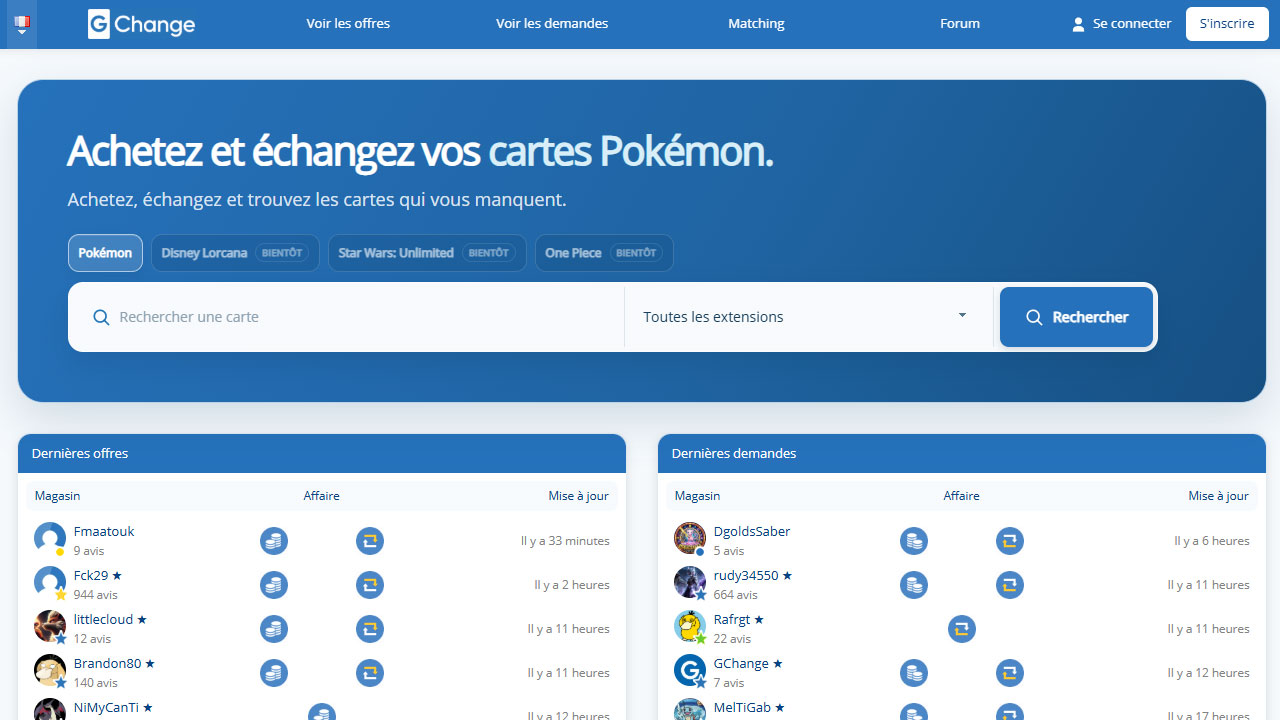Click DgoldsSaber's exchange arrows icon
1280x720 pixels.
(x=1010, y=541)
